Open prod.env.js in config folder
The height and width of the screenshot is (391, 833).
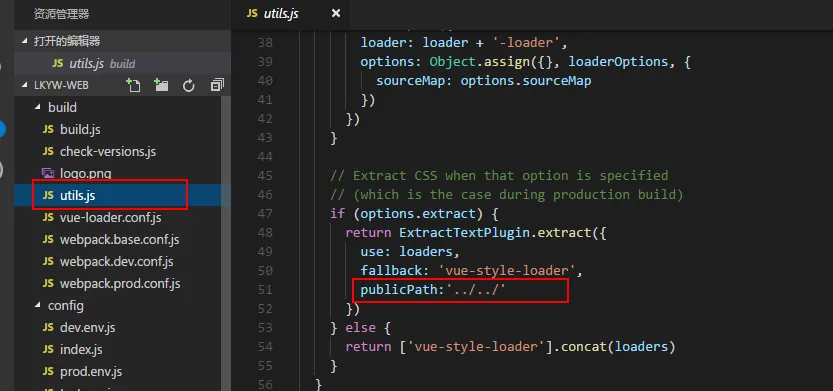point(90,372)
